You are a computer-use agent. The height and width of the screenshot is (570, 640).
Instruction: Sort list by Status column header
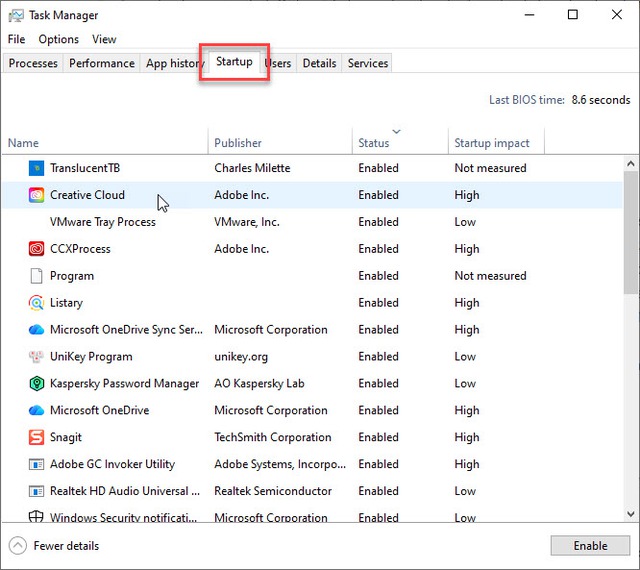pyautogui.click(x=374, y=143)
